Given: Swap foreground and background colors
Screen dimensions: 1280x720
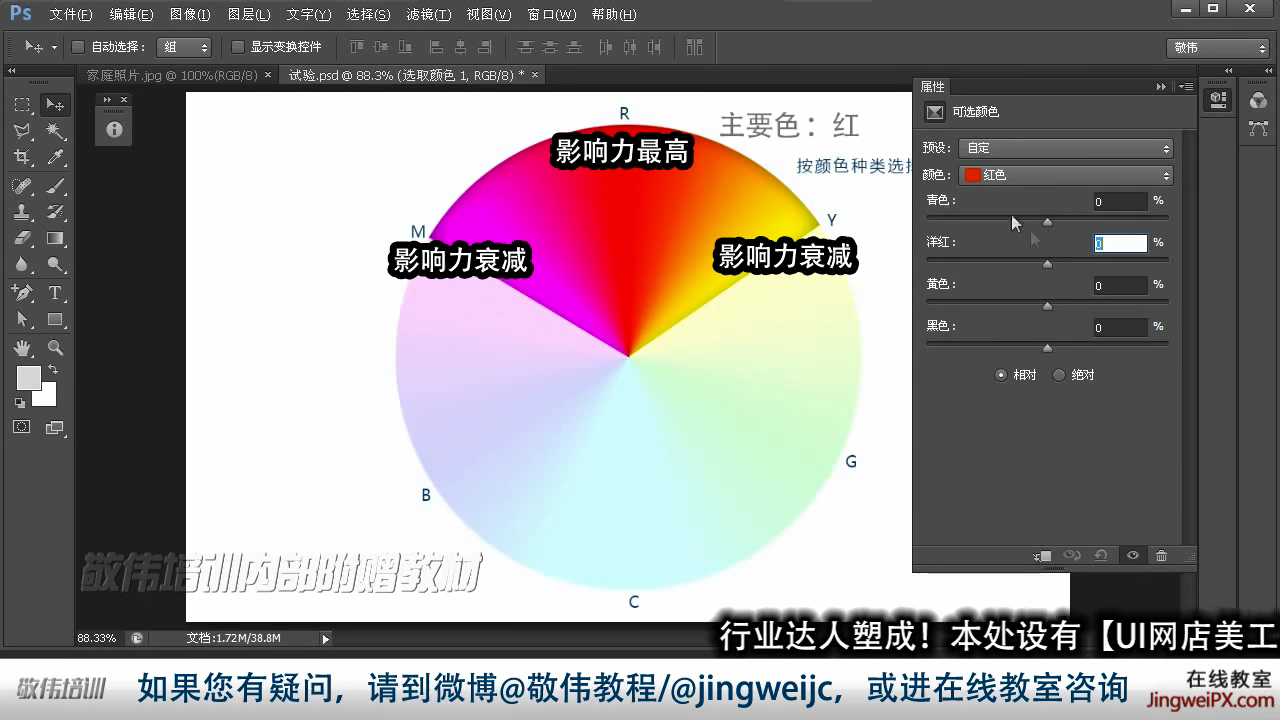Looking at the screenshot, I should coord(53,370).
